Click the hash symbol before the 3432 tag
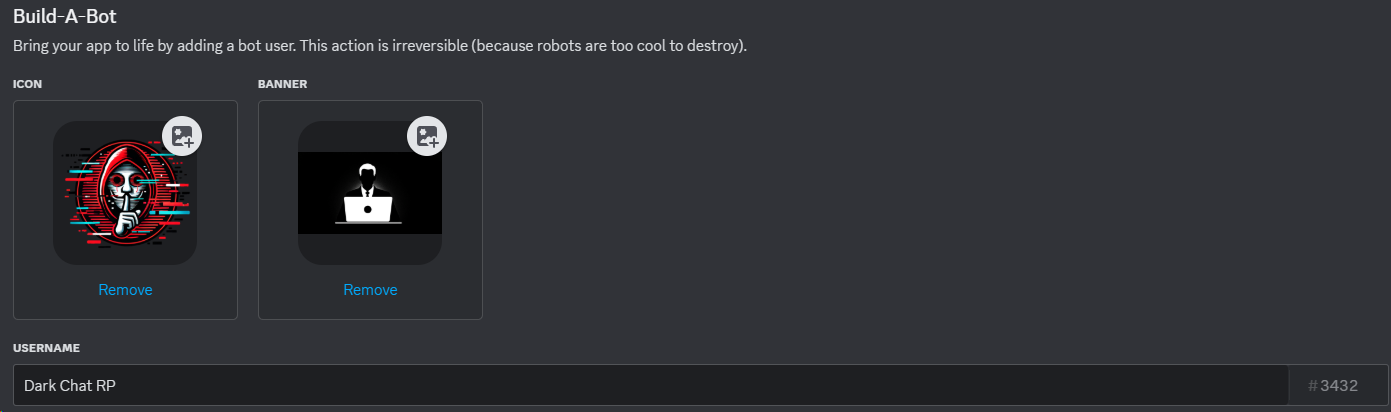This screenshot has height=412, width=1391. pos(1313,385)
